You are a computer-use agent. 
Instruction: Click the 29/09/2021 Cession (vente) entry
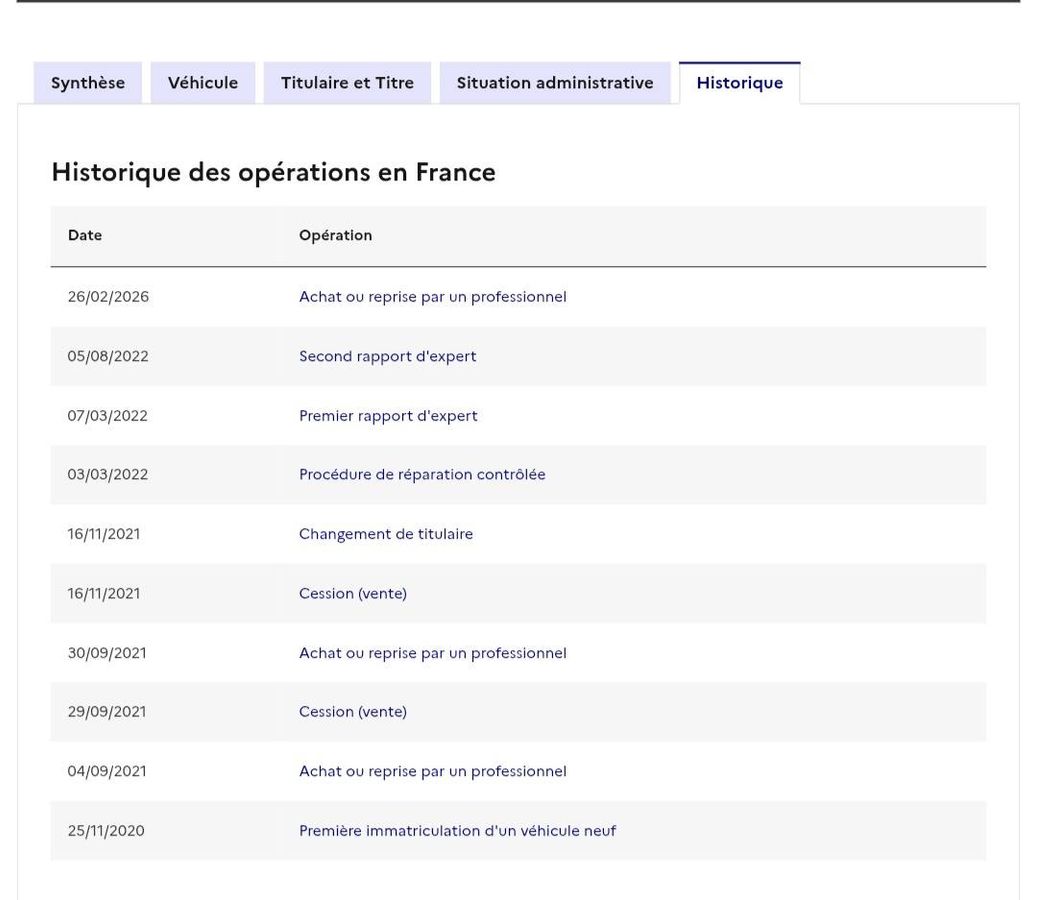353,712
